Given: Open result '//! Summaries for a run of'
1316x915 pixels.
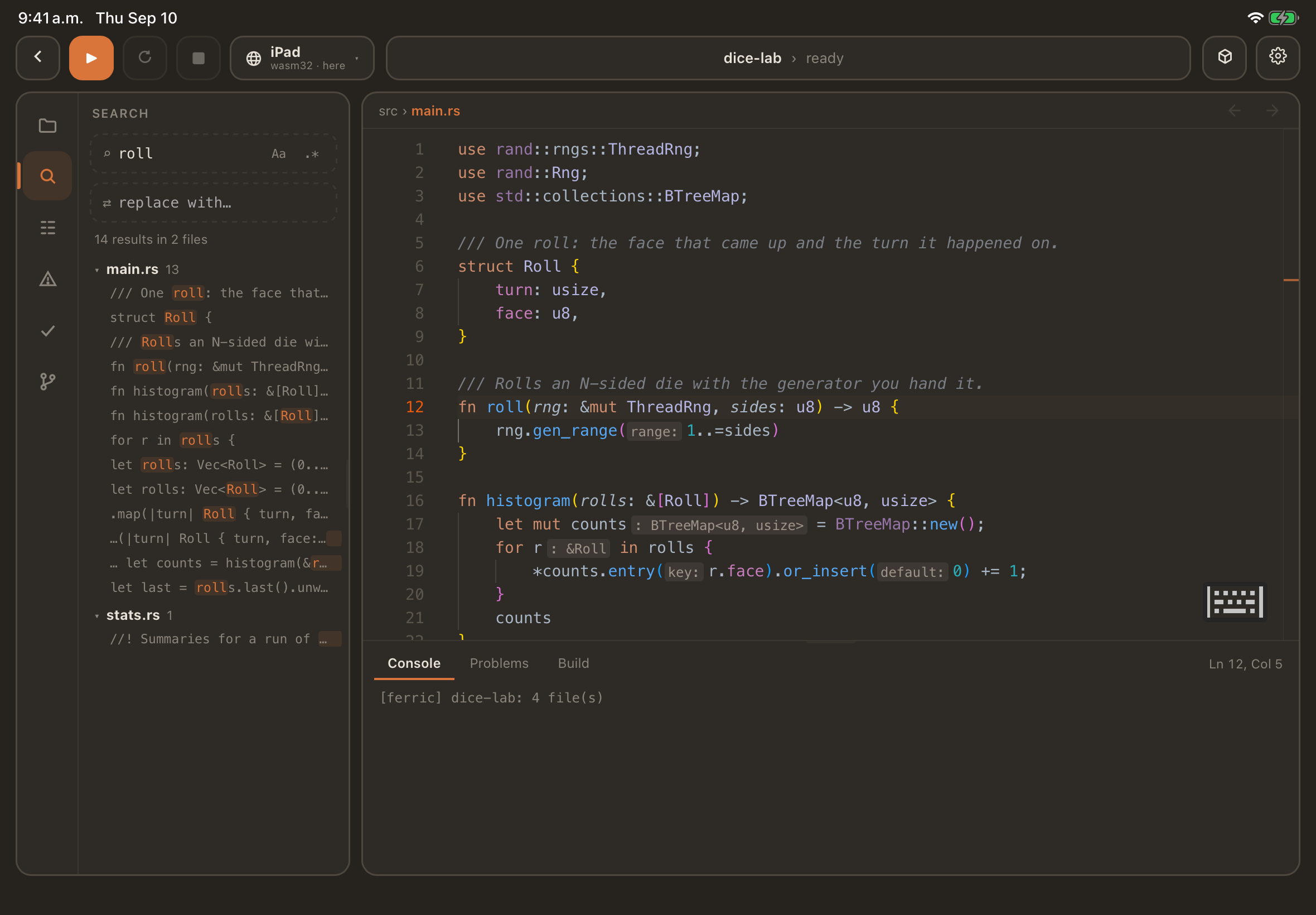Looking at the screenshot, I should tap(220, 639).
